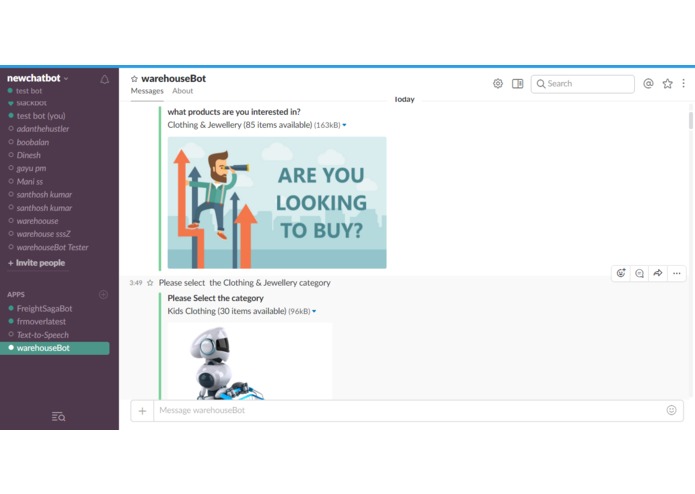
Task: Collapse the Clothing & Jewellery attachment arrow
Action: tap(344, 125)
